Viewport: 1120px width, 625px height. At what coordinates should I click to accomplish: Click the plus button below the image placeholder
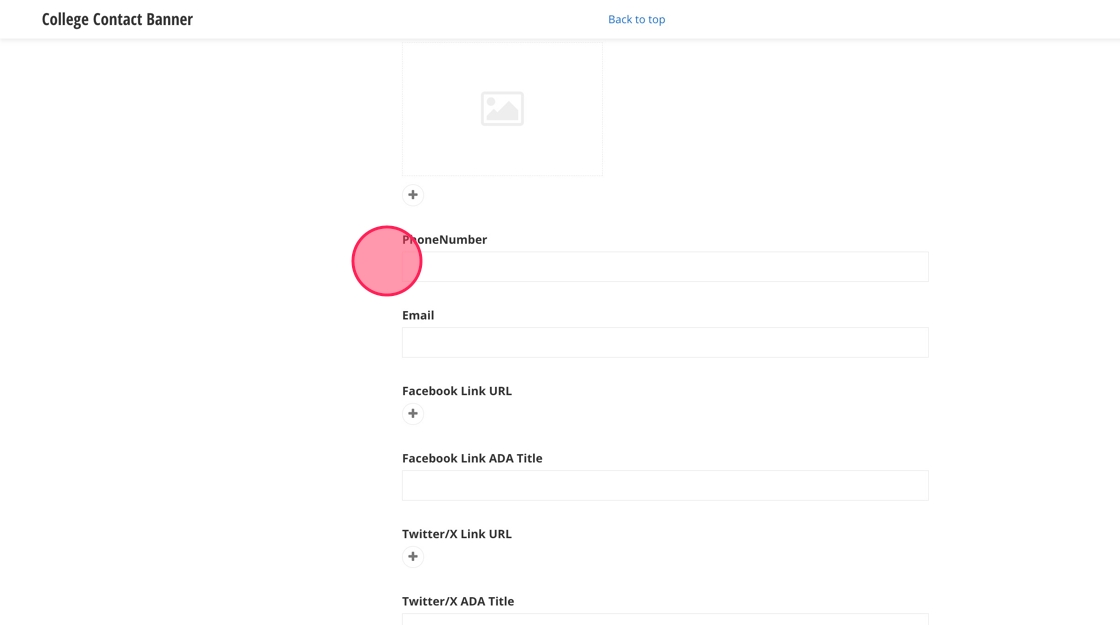pos(413,195)
